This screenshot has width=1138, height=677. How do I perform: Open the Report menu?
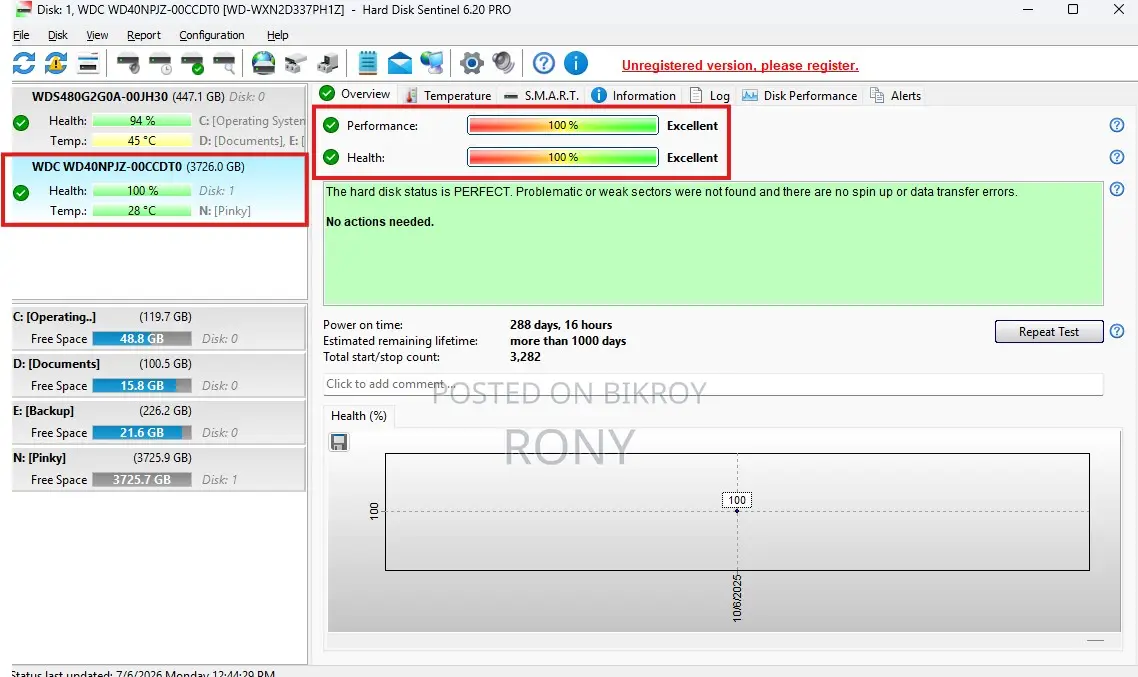(144, 35)
